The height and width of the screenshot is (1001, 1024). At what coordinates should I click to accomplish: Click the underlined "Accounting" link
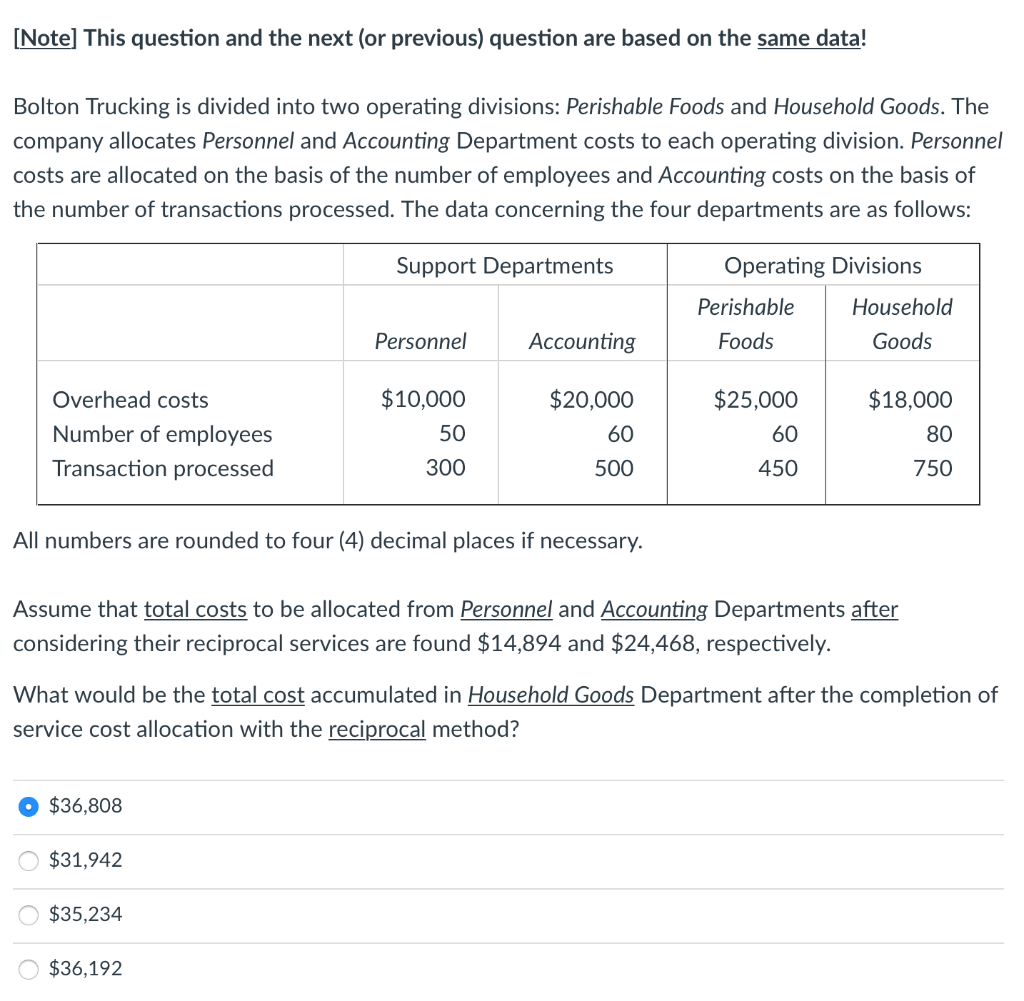click(654, 609)
